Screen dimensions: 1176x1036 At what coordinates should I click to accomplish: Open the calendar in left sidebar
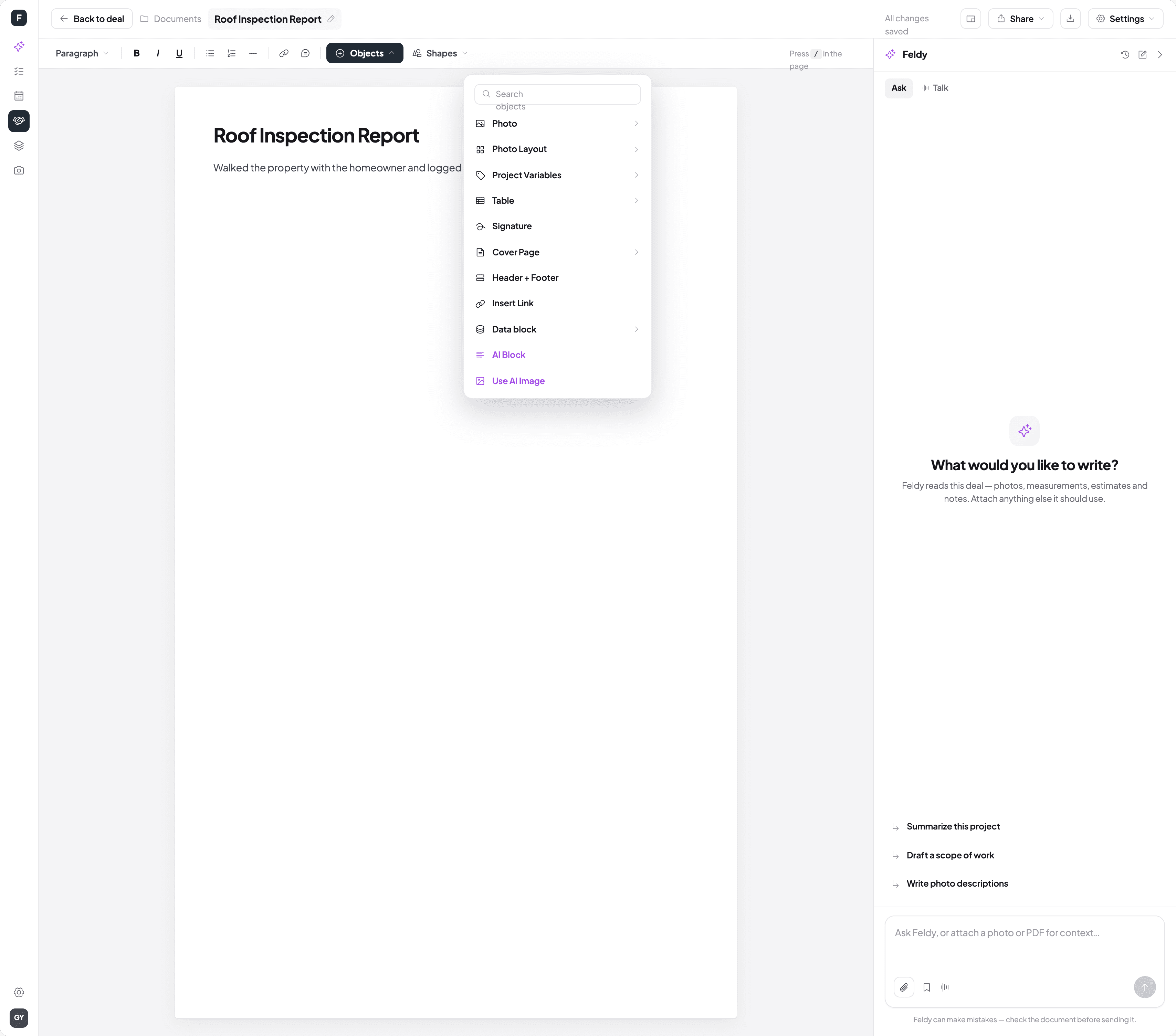pos(19,96)
